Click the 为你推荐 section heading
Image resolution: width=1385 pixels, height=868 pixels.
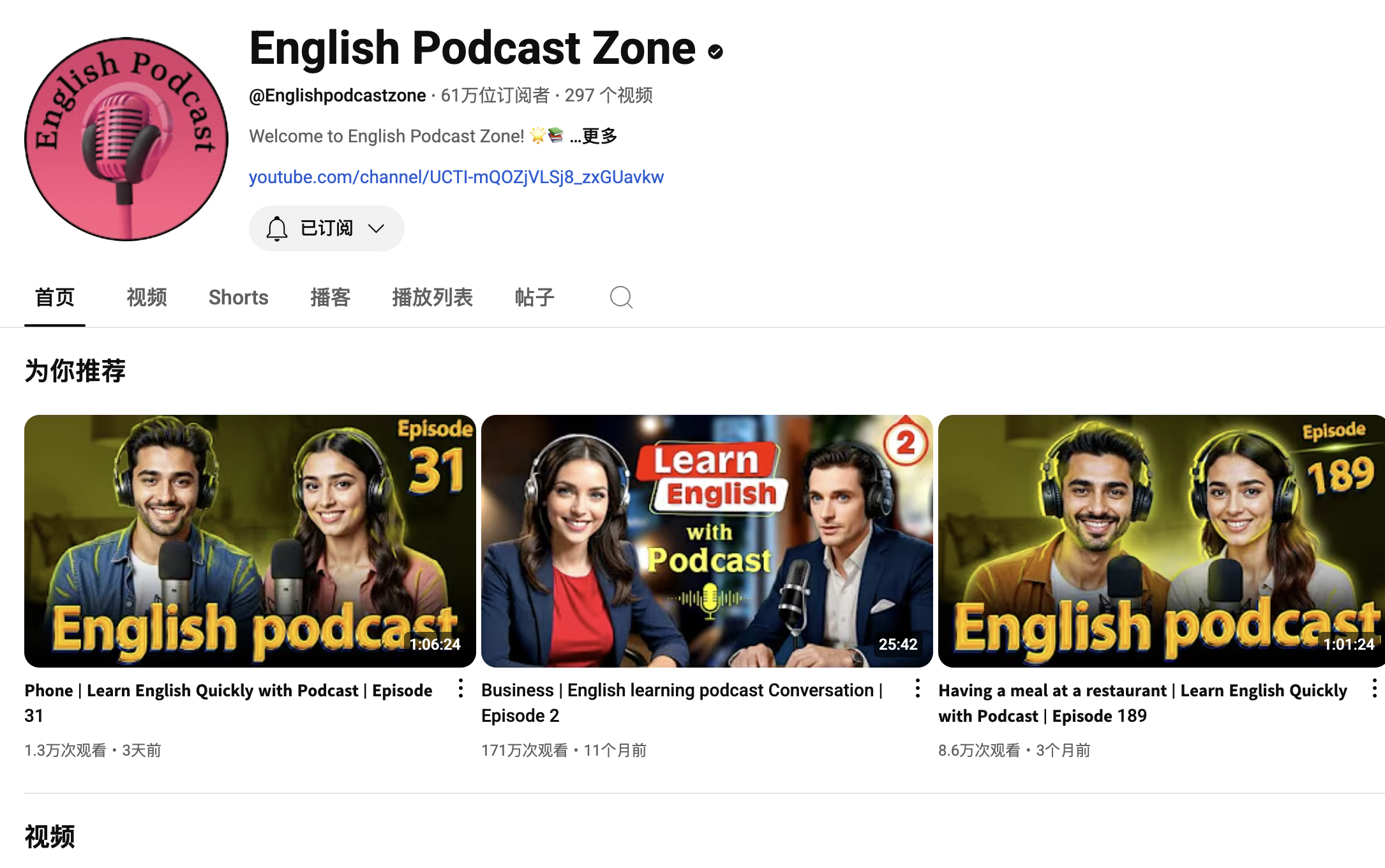(75, 371)
